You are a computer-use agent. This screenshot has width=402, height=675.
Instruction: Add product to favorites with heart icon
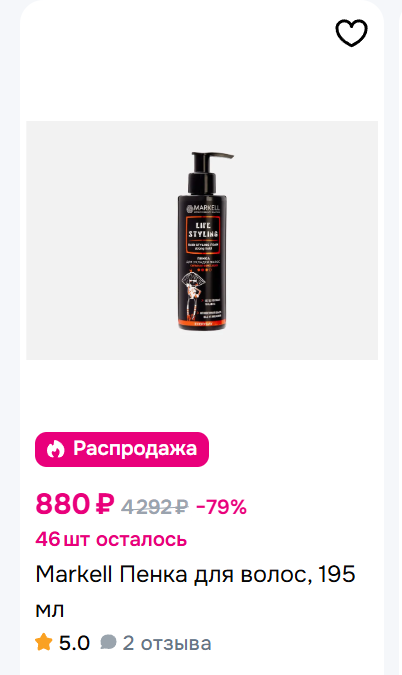pos(351,33)
